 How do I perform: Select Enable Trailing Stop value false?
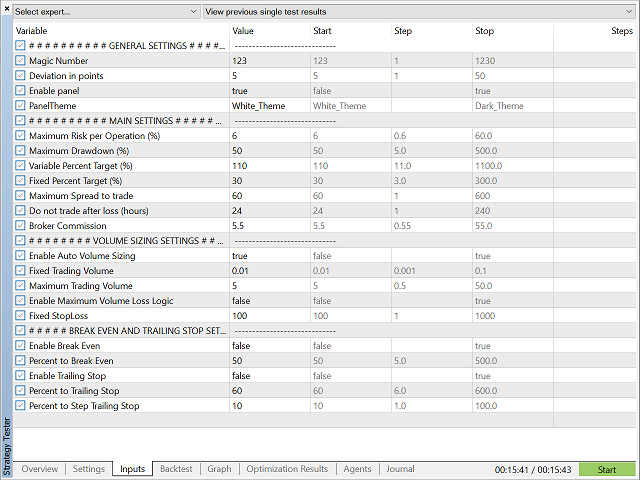coord(241,376)
